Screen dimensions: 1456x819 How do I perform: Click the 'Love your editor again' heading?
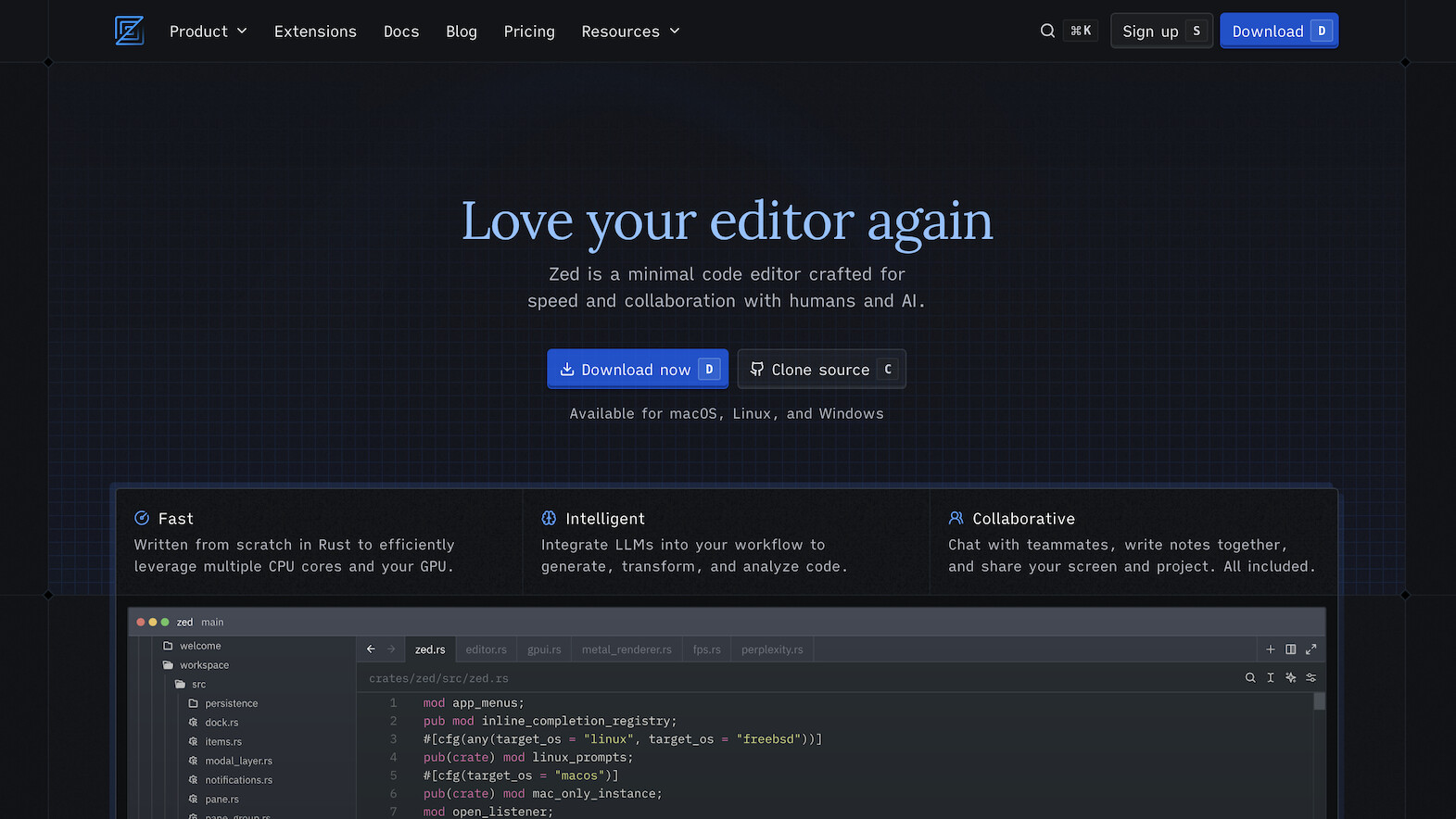728,221
